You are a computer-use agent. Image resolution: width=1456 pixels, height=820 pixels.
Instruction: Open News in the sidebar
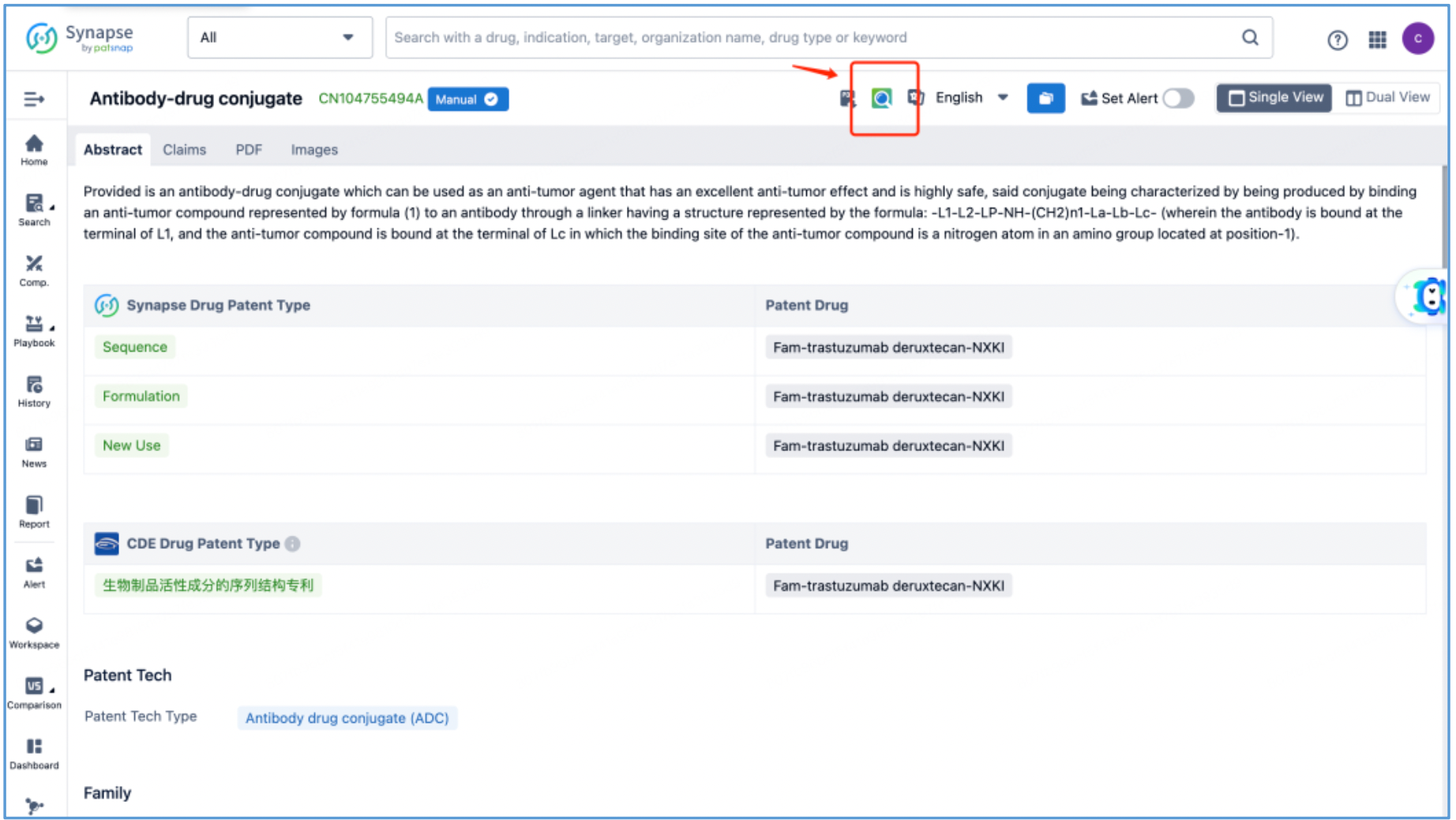(34, 452)
